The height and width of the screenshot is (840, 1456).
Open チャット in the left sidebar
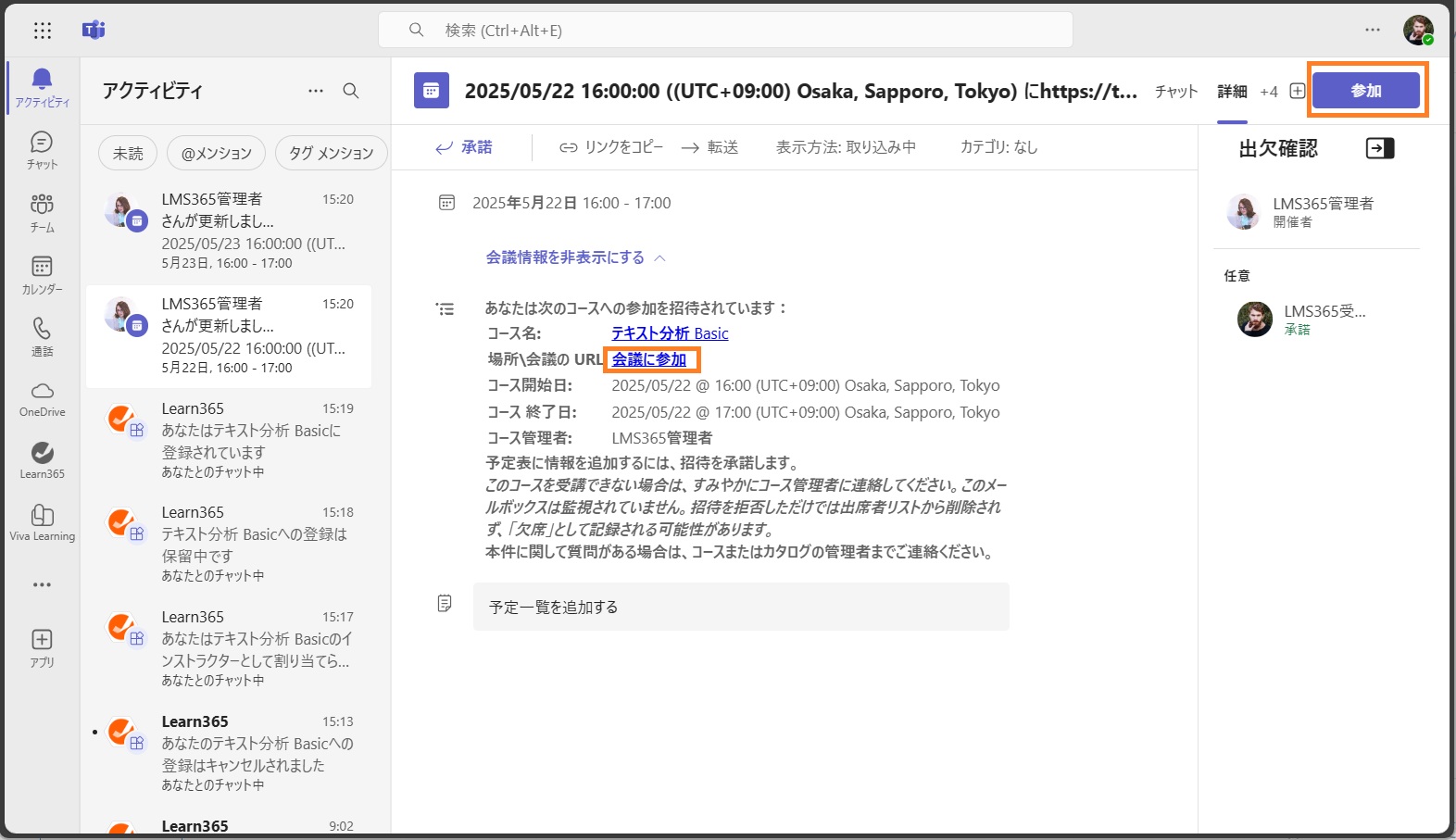[42, 150]
